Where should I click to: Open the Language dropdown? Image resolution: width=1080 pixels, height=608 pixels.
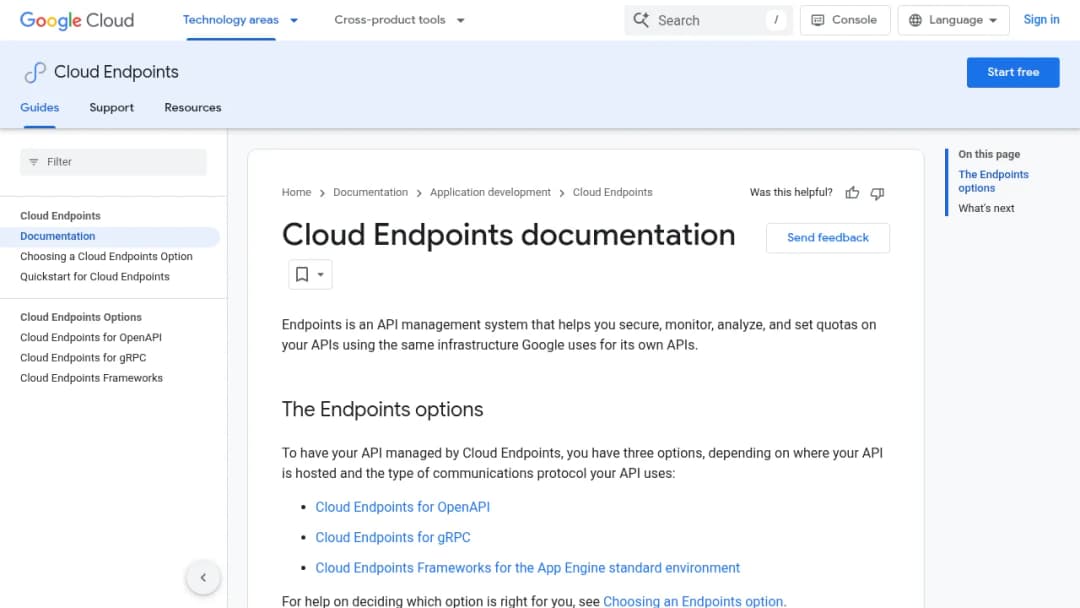[x=953, y=20]
